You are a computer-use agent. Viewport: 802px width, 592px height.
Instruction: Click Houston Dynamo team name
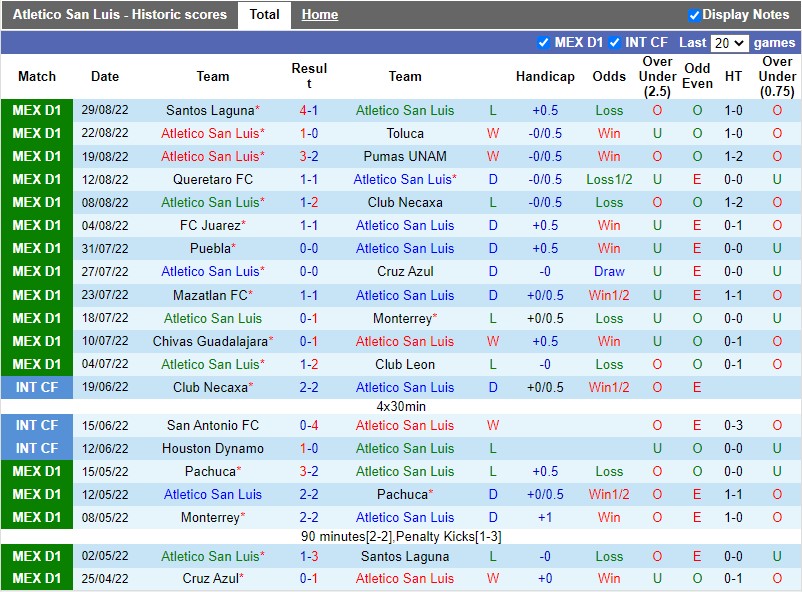(213, 449)
